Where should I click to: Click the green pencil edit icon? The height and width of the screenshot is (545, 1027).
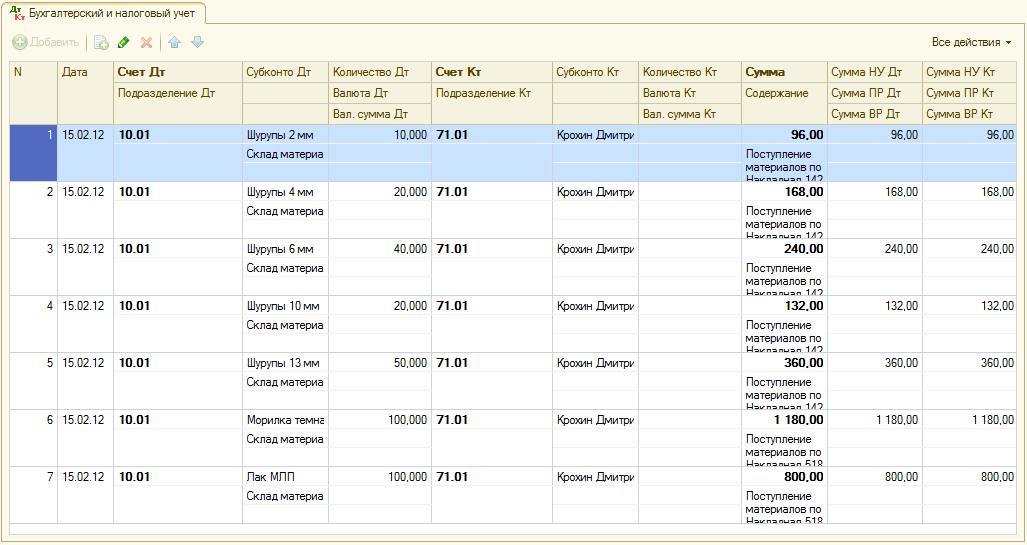click(x=123, y=43)
